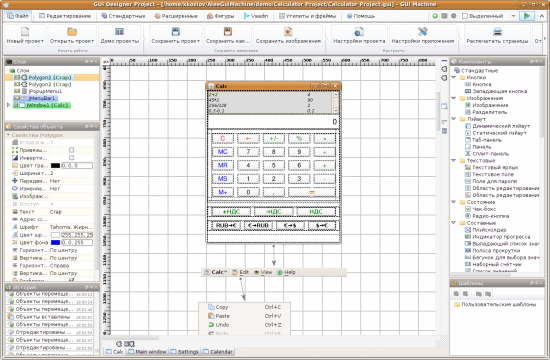The width and height of the screenshot is (550, 360).
Task: Select Полоса прокрутки component
Action: (496, 251)
